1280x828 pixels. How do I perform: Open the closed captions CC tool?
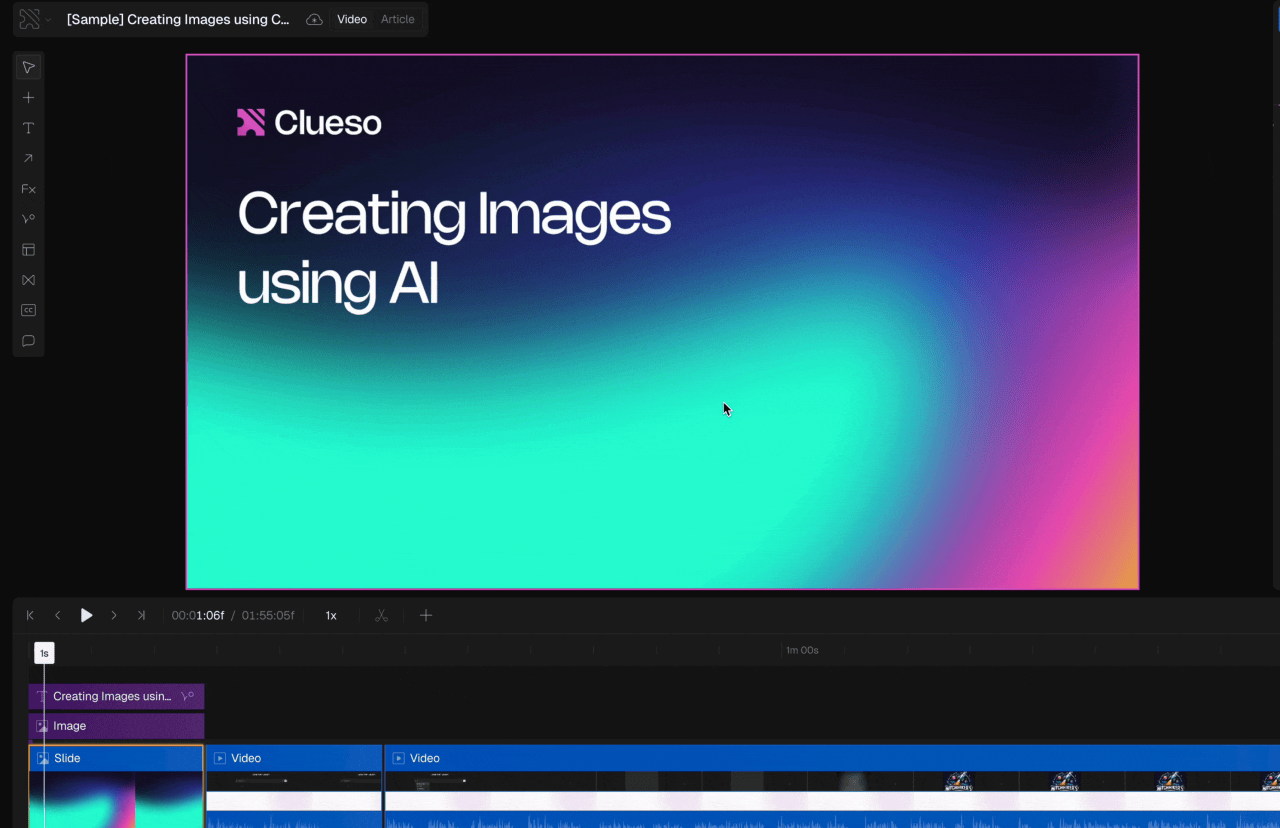28,310
